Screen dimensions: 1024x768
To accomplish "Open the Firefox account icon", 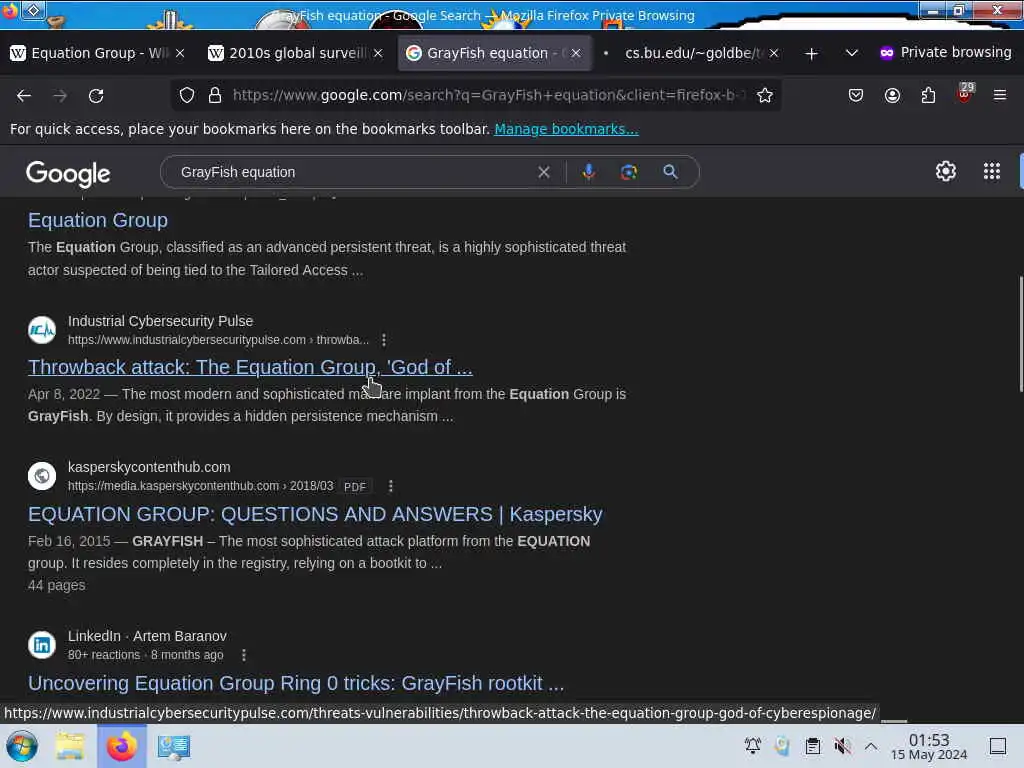I will click(892, 95).
